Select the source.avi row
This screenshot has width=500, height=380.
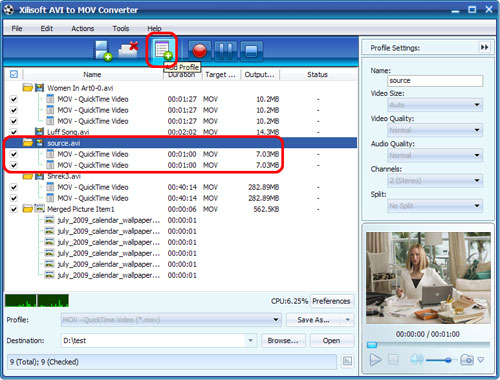coord(180,143)
